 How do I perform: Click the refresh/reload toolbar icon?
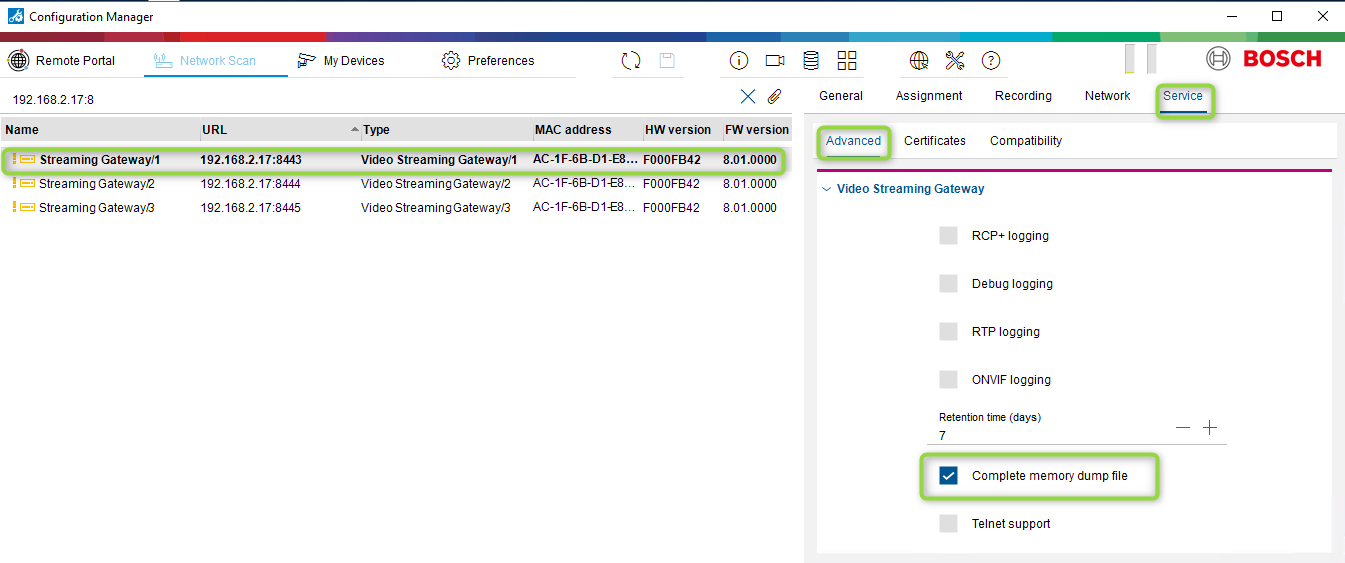point(631,61)
